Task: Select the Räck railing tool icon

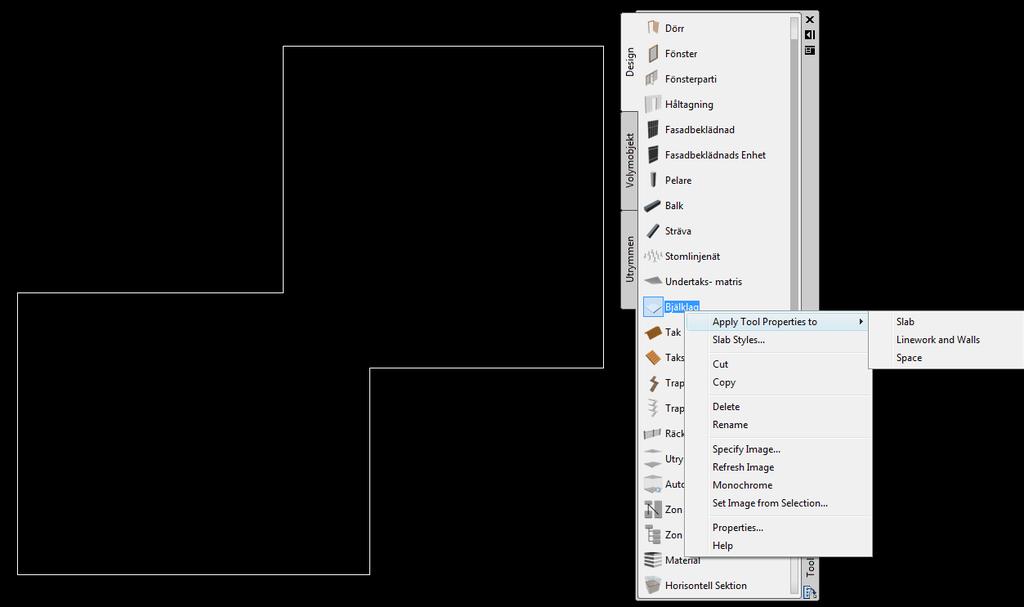Action: tap(652, 433)
